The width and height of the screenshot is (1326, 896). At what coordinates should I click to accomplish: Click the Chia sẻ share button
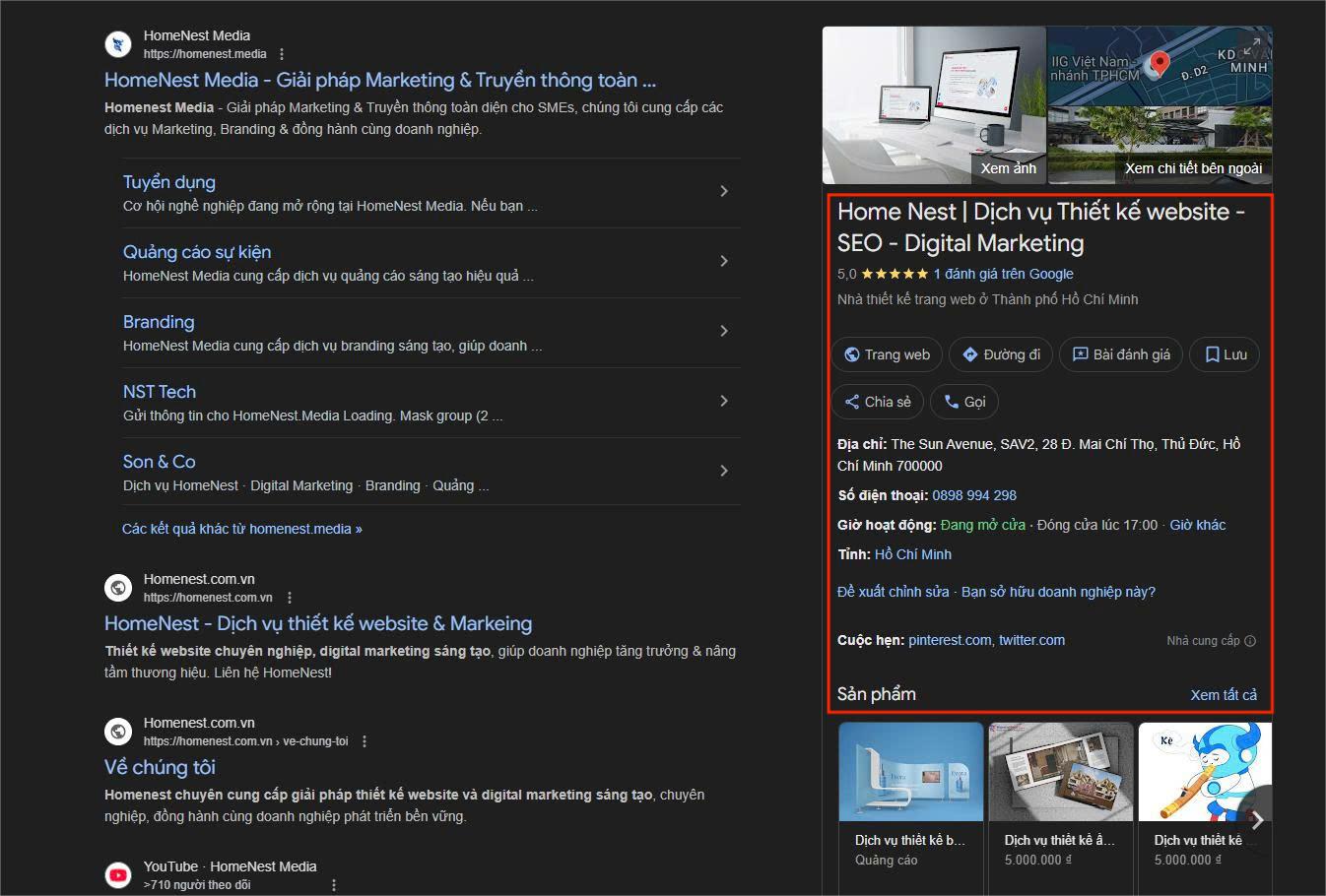(878, 402)
